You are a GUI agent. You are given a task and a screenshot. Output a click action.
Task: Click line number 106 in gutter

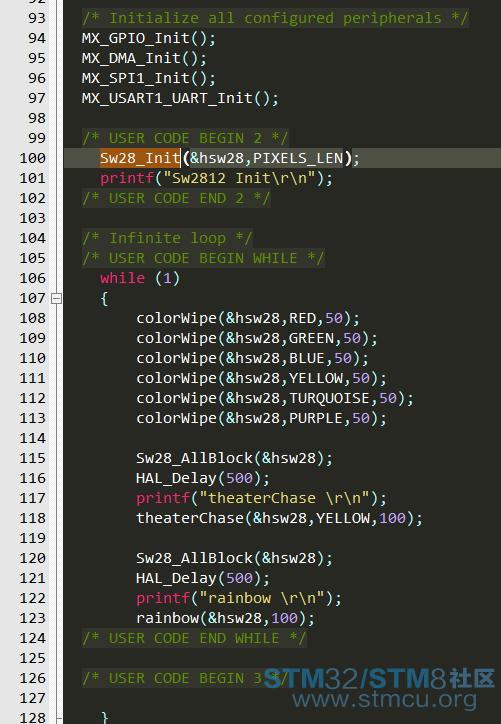(32, 278)
